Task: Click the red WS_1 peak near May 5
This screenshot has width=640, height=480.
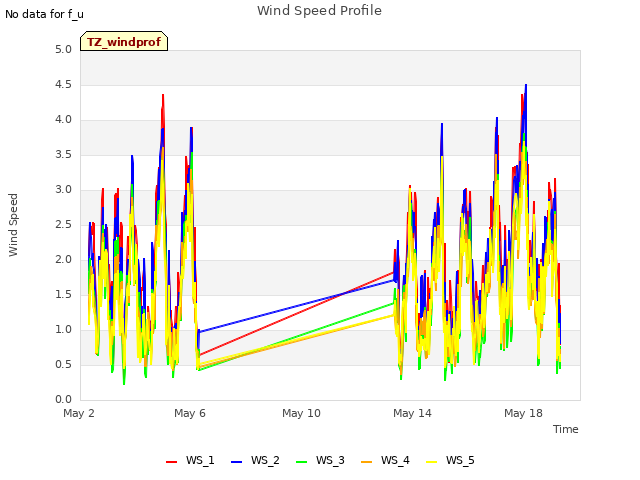Action: (163, 96)
